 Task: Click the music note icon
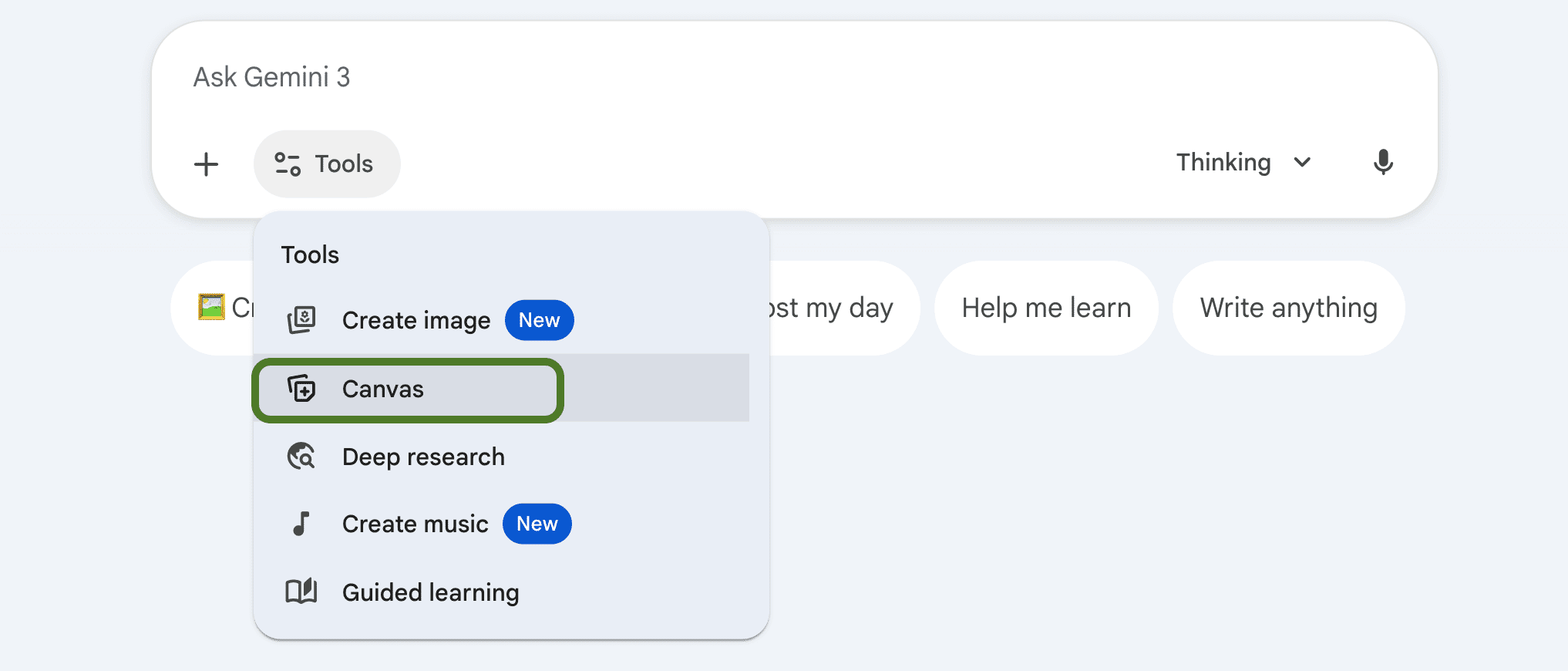pos(301,524)
